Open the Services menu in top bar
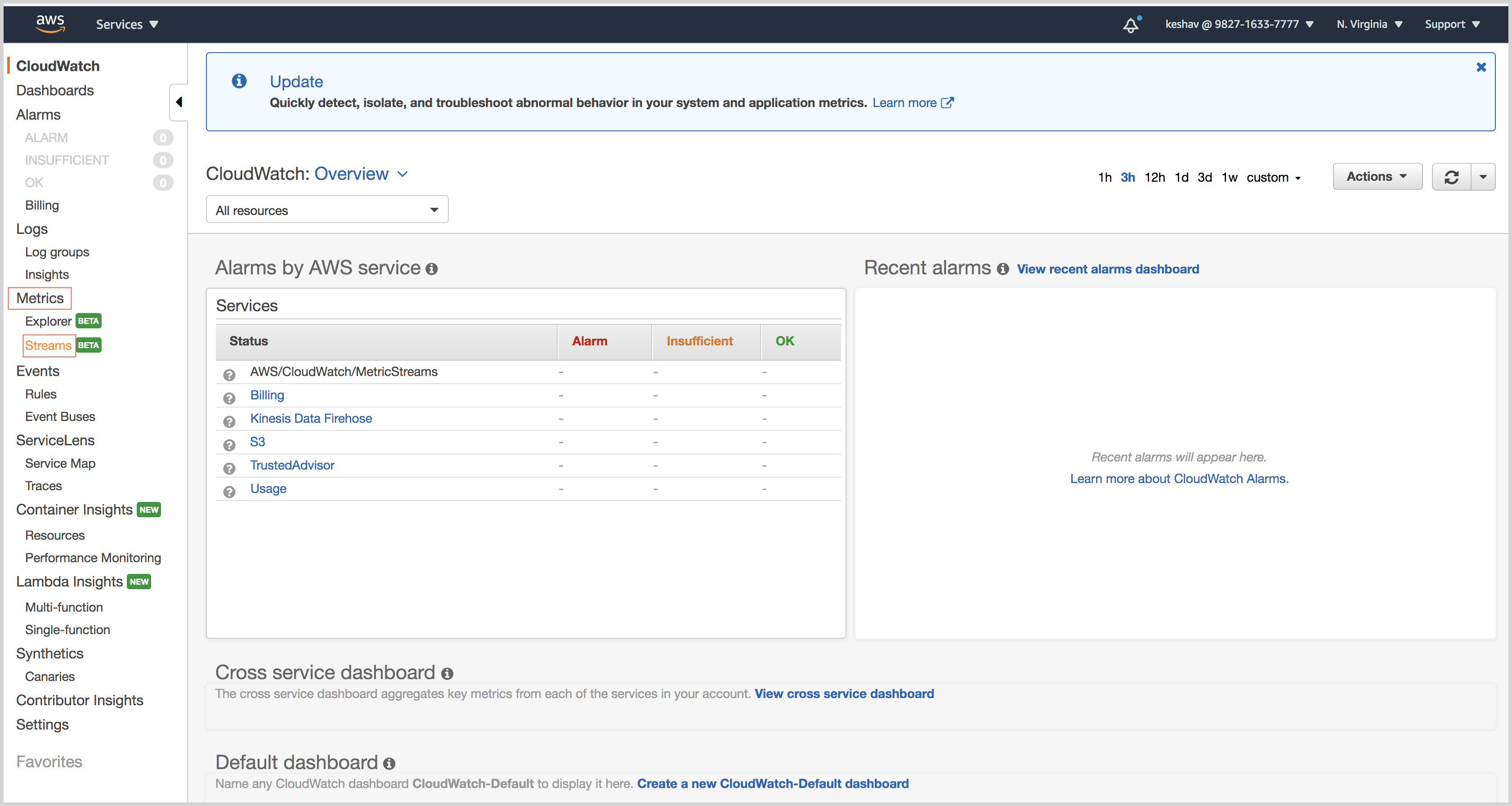 (x=127, y=25)
